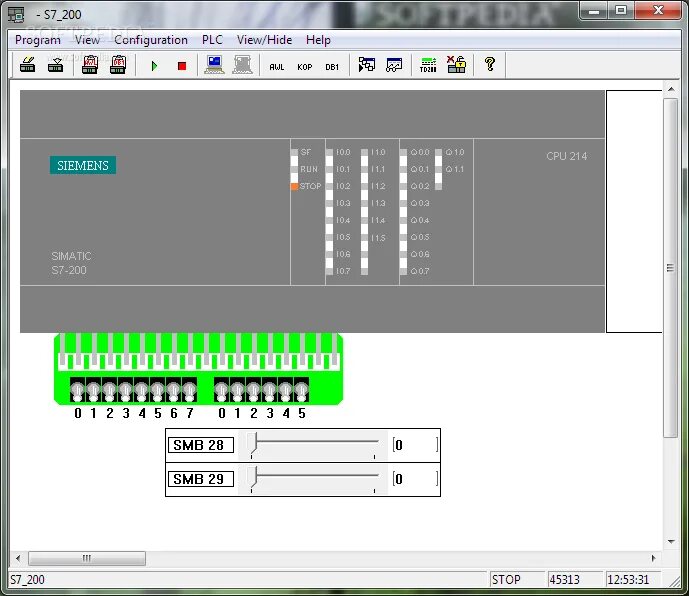Screen dimensions: 689x596
Task: Click the RUN LED indicator label
Action: click(x=309, y=169)
